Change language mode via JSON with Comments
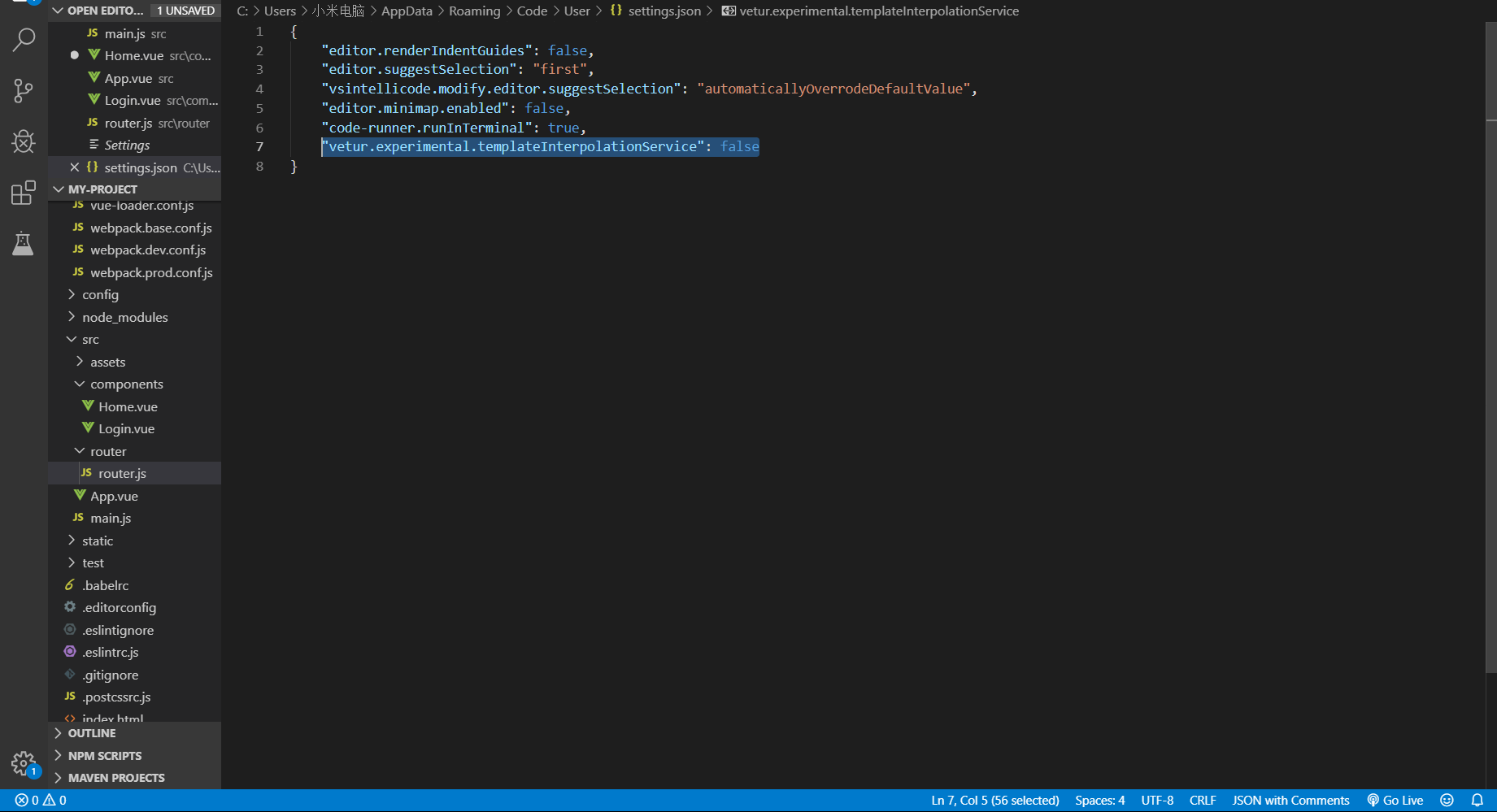 [1290, 800]
